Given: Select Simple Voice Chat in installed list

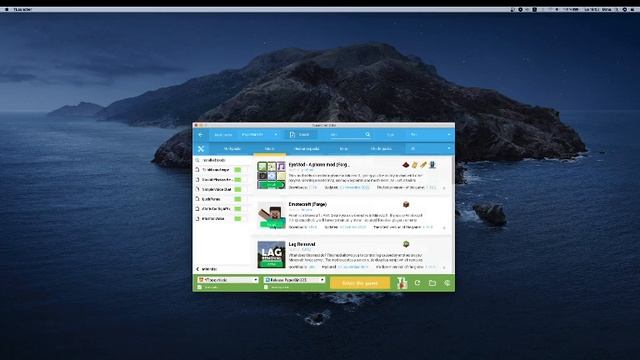Looking at the screenshot, I should (217, 189).
